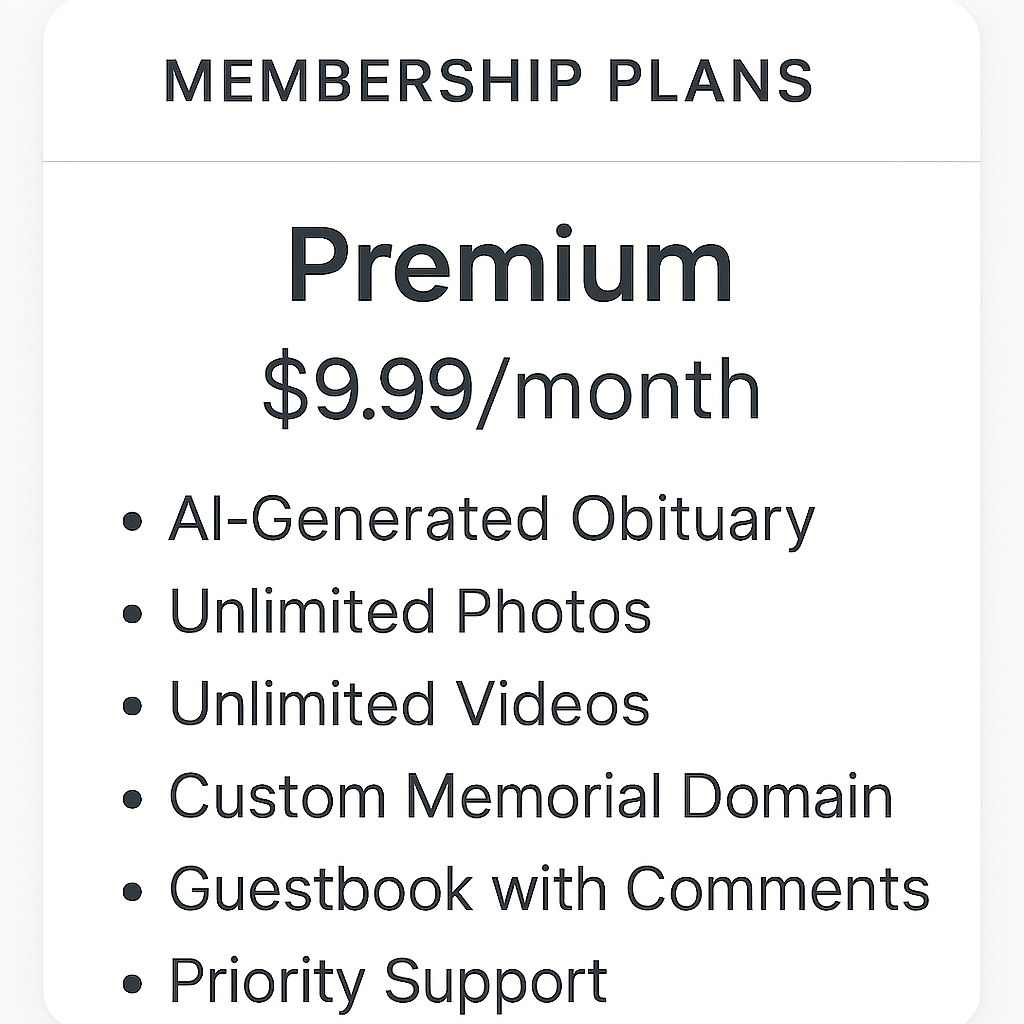Click bullet dot beside Guestbook with Comments
Image resolution: width=1024 pixels, height=1024 pixels.
[x=131, y=892]
